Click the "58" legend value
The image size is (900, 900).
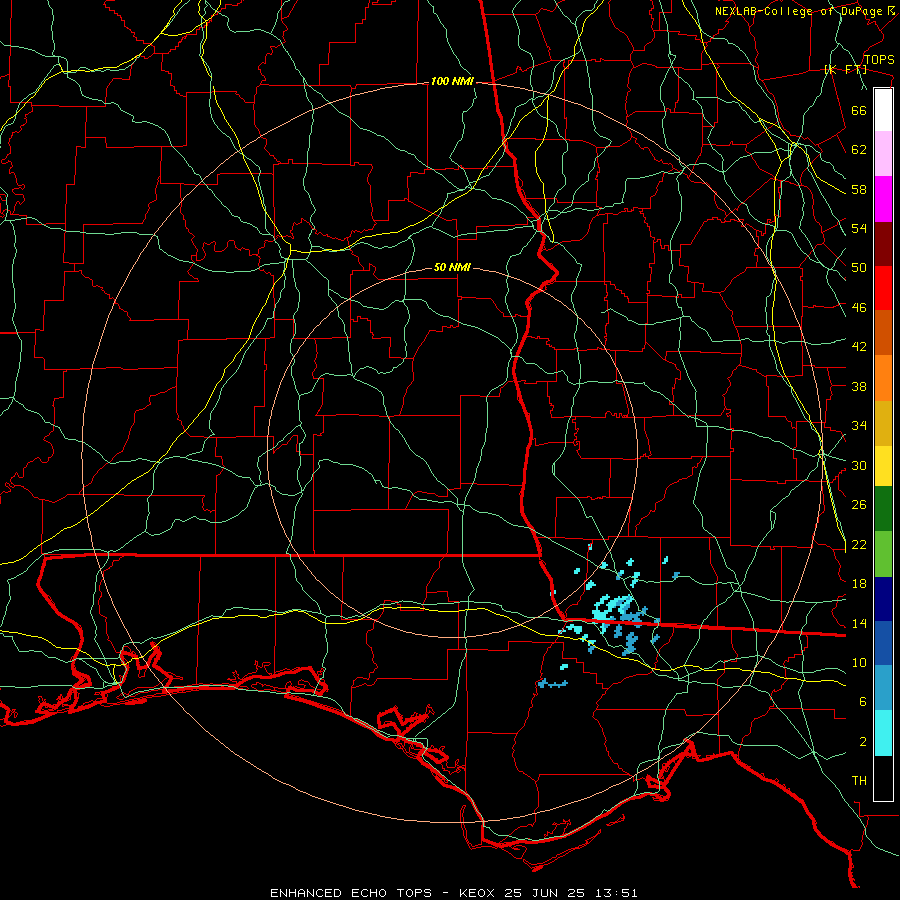click(859, 189)
